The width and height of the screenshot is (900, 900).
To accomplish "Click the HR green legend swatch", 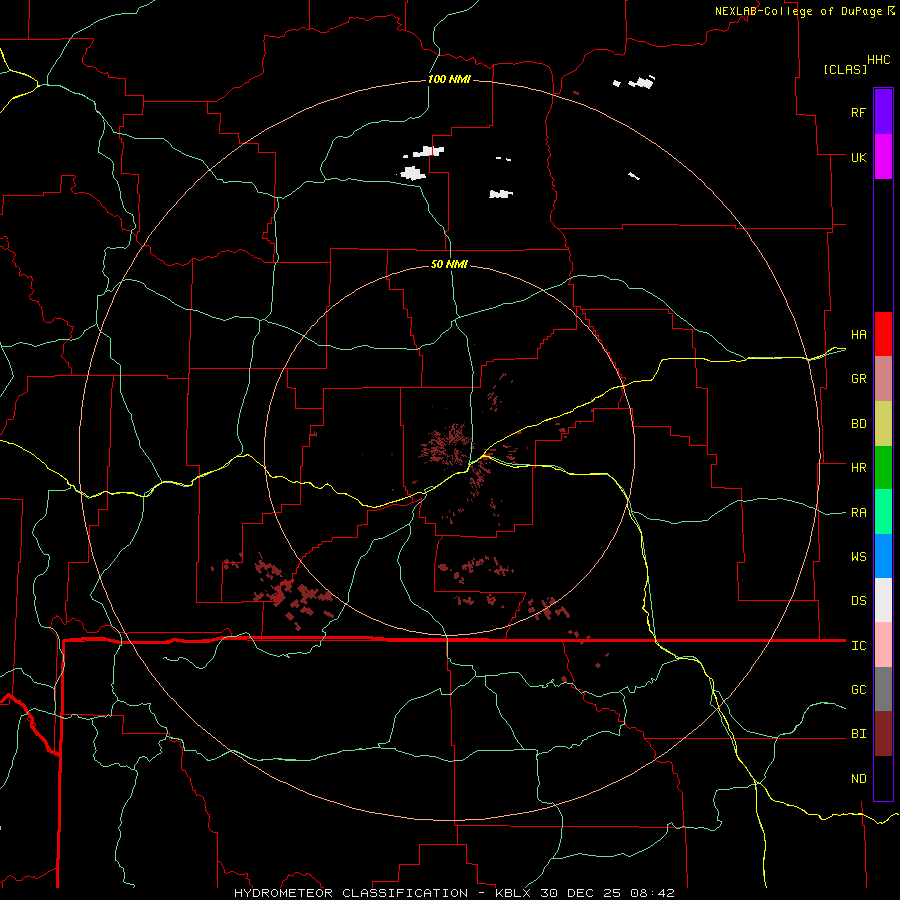I will click(883, 467).
